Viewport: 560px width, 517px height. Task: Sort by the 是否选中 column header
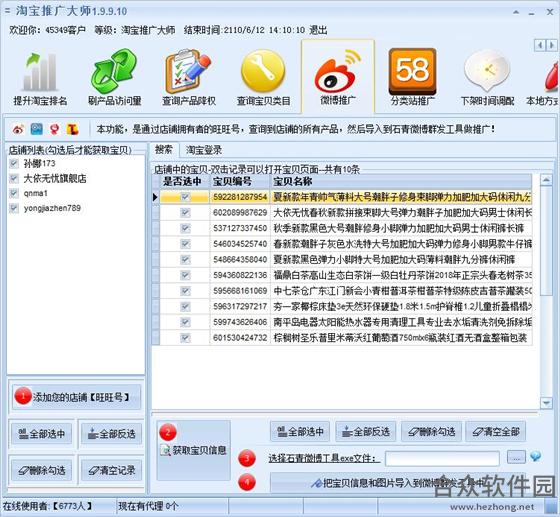pos(184,181)
